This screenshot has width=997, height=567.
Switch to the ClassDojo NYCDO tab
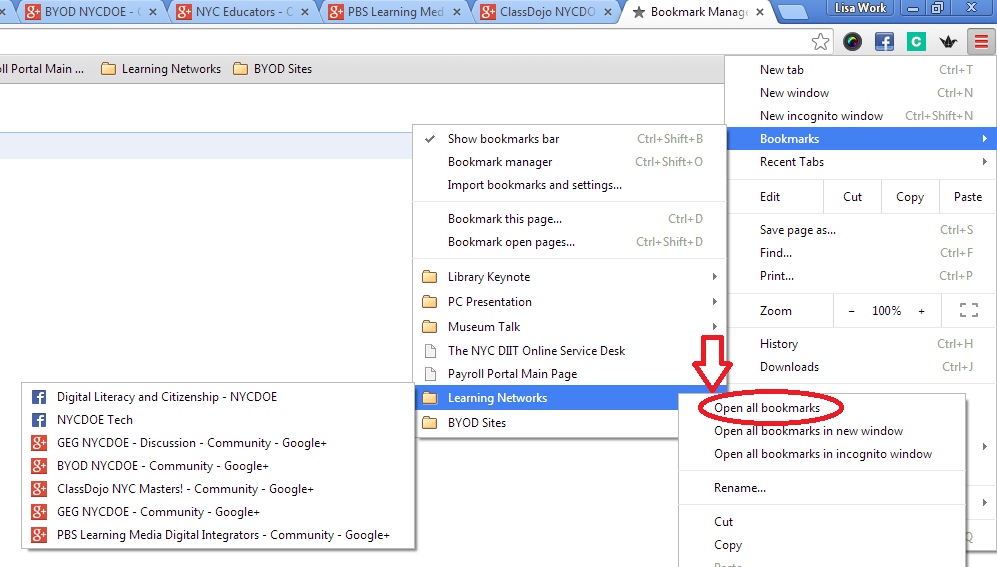(544, 11)
